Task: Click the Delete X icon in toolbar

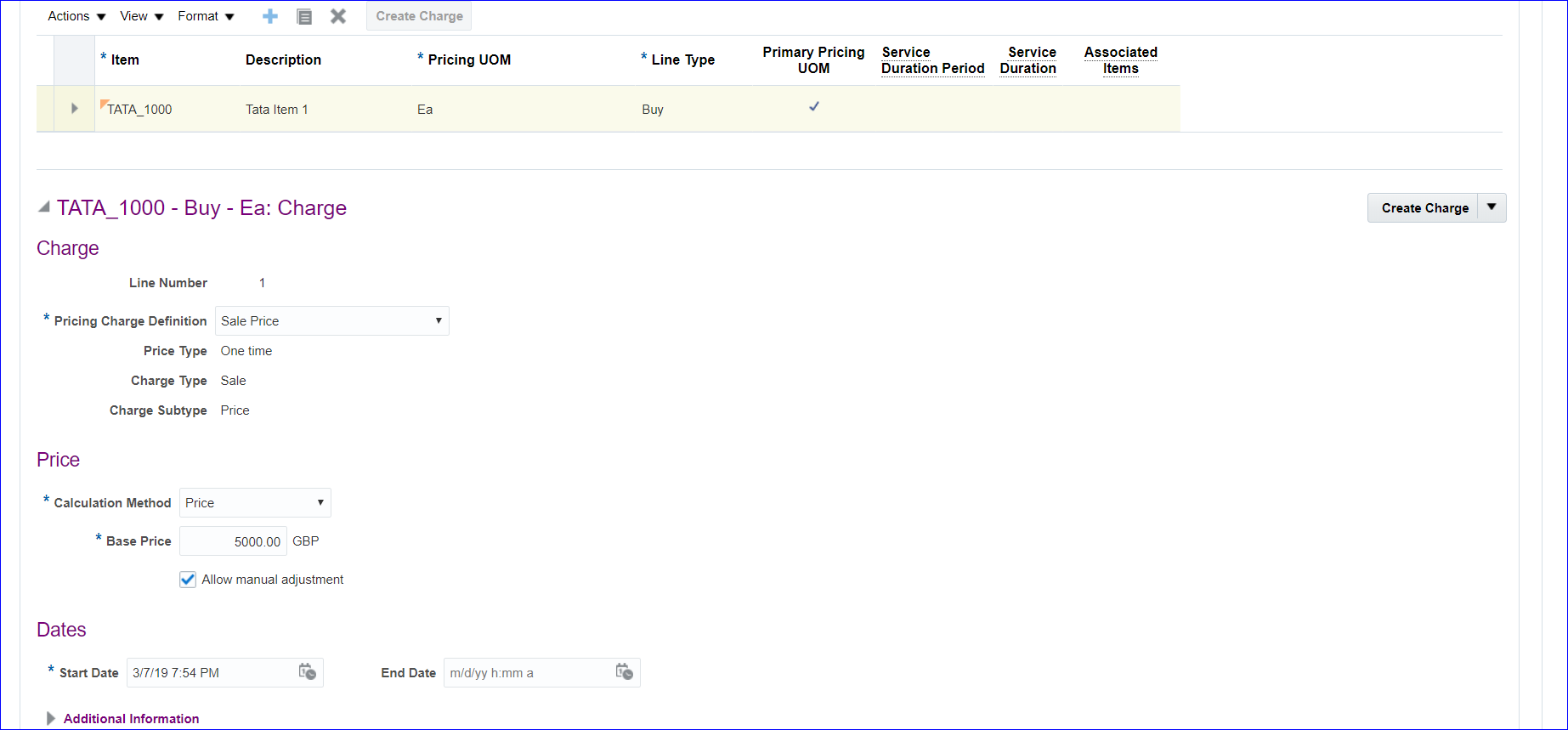Action: tap(338, 16)
